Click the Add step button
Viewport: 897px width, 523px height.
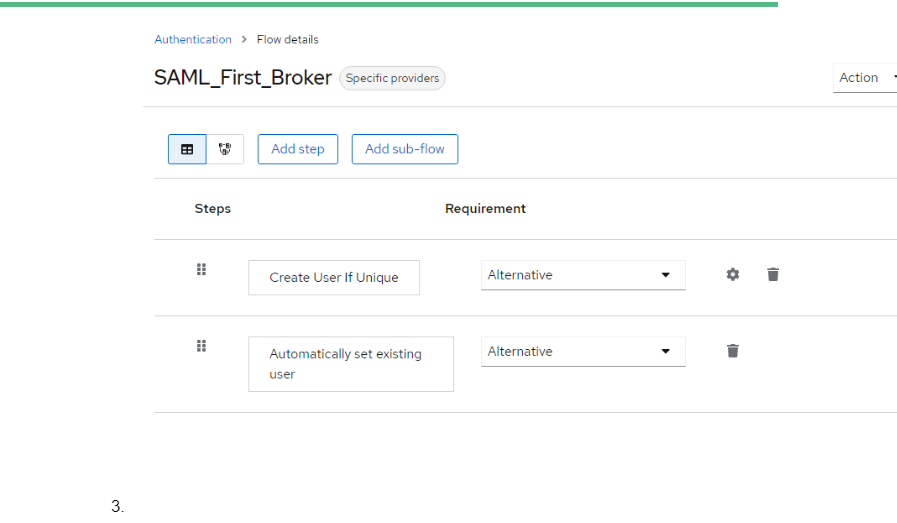point(297,149)
